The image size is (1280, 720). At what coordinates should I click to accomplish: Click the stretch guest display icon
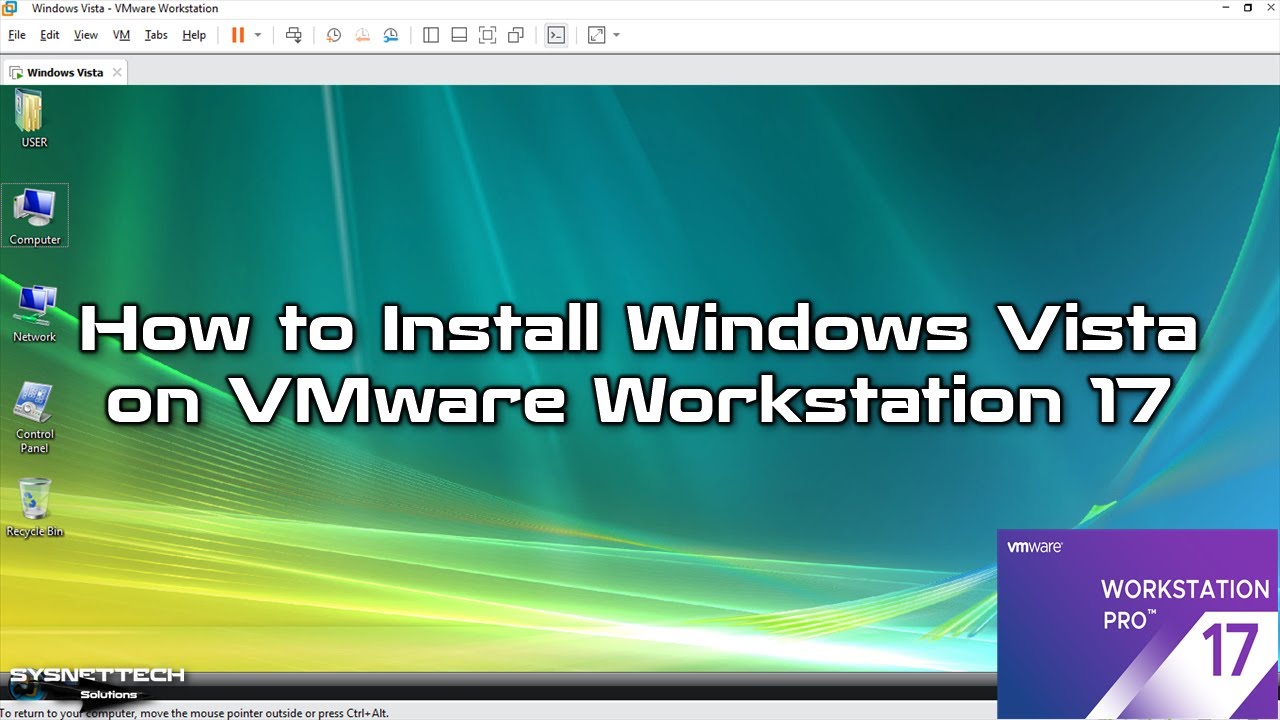click(596, 35)
